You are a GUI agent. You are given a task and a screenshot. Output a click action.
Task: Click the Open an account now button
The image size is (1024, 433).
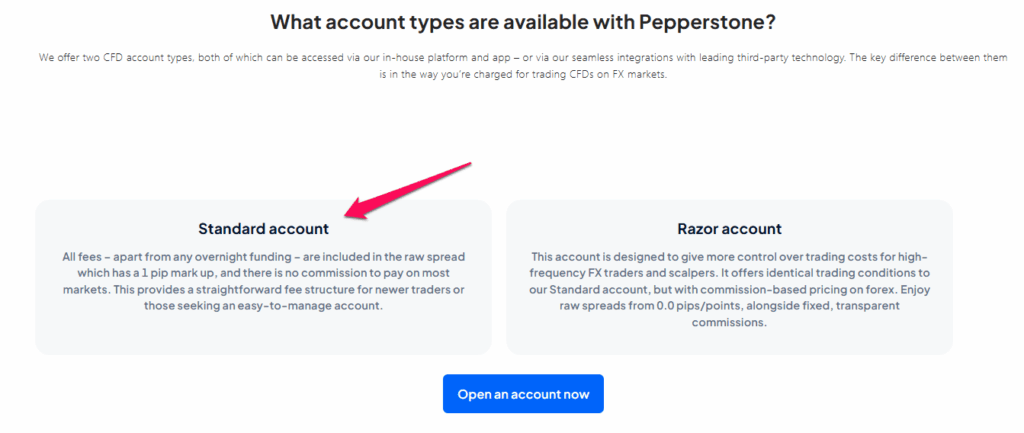(x=523, y=394)
